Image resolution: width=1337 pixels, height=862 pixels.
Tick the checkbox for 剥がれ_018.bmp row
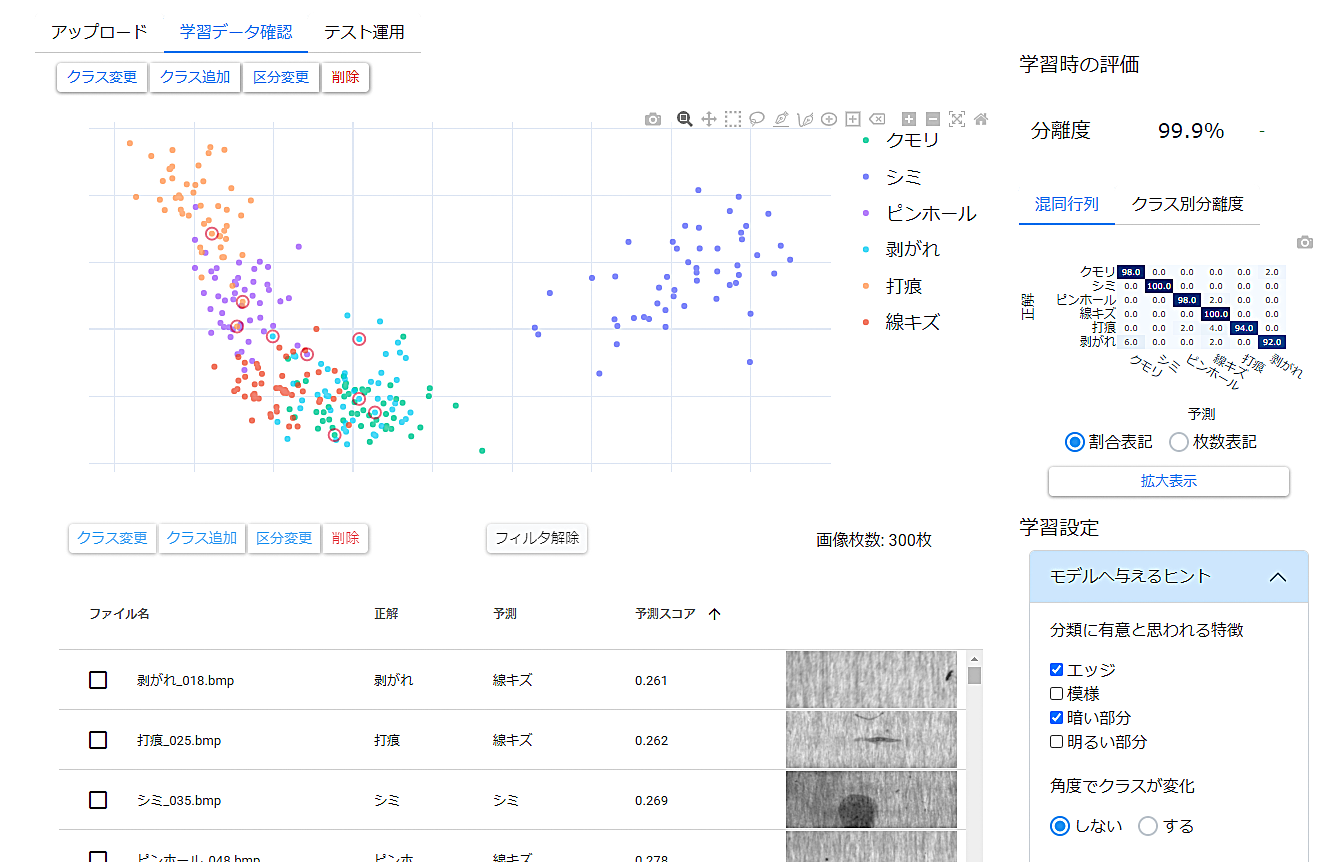98,680
